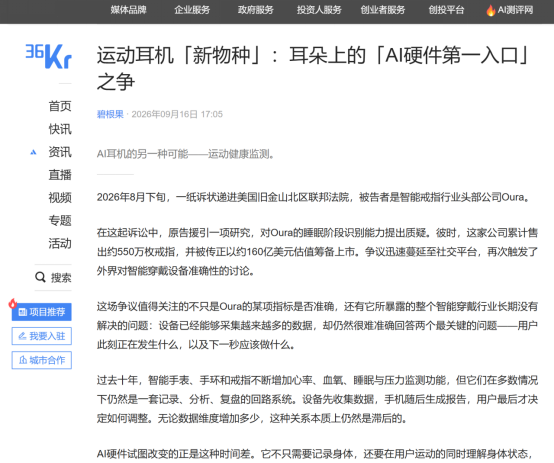554x463 pixels.
Task: Click 搜索 search field in sidebar
Action: click(x=53, y=277)
